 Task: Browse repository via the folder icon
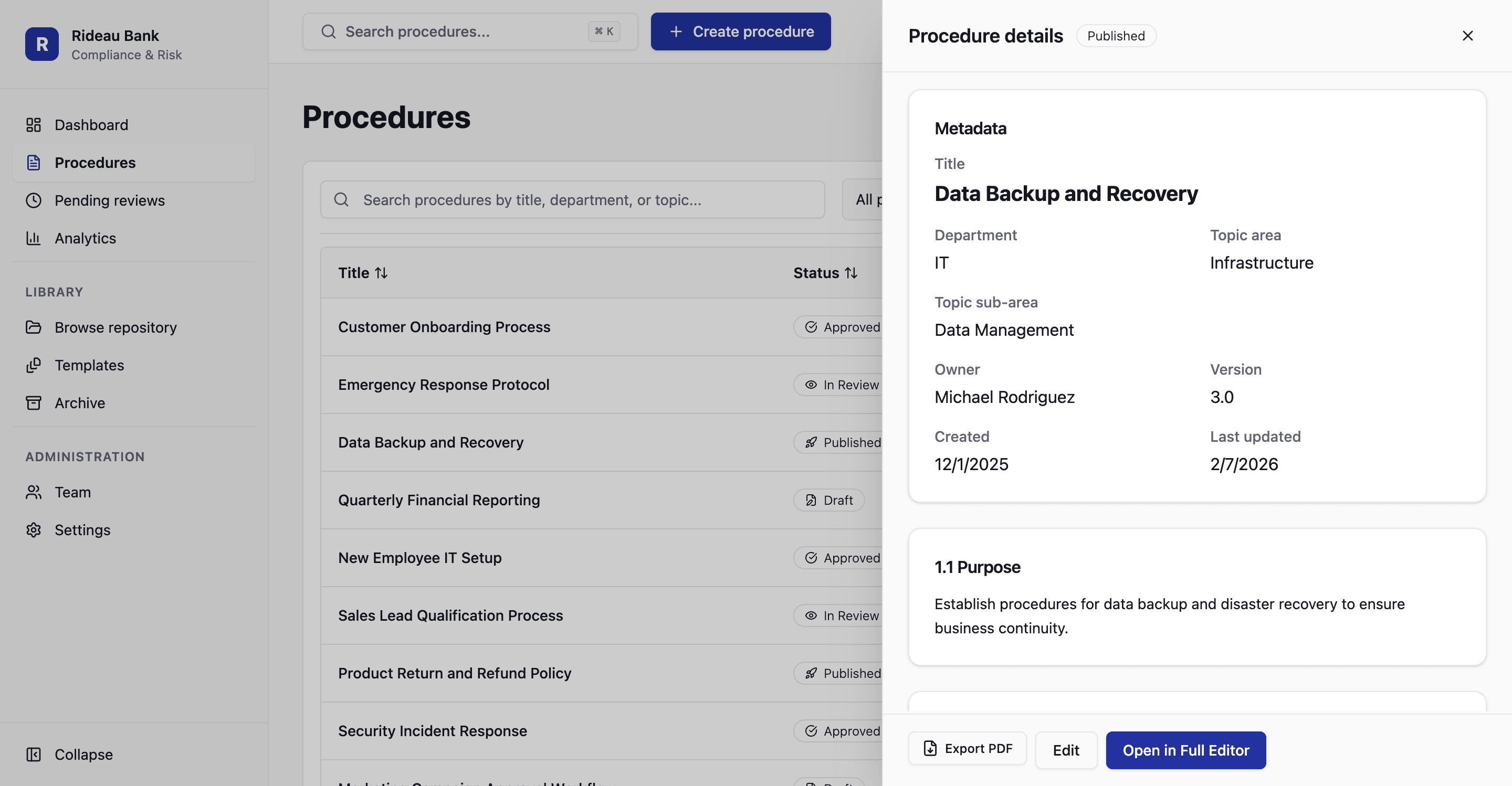tap(34, 327)
